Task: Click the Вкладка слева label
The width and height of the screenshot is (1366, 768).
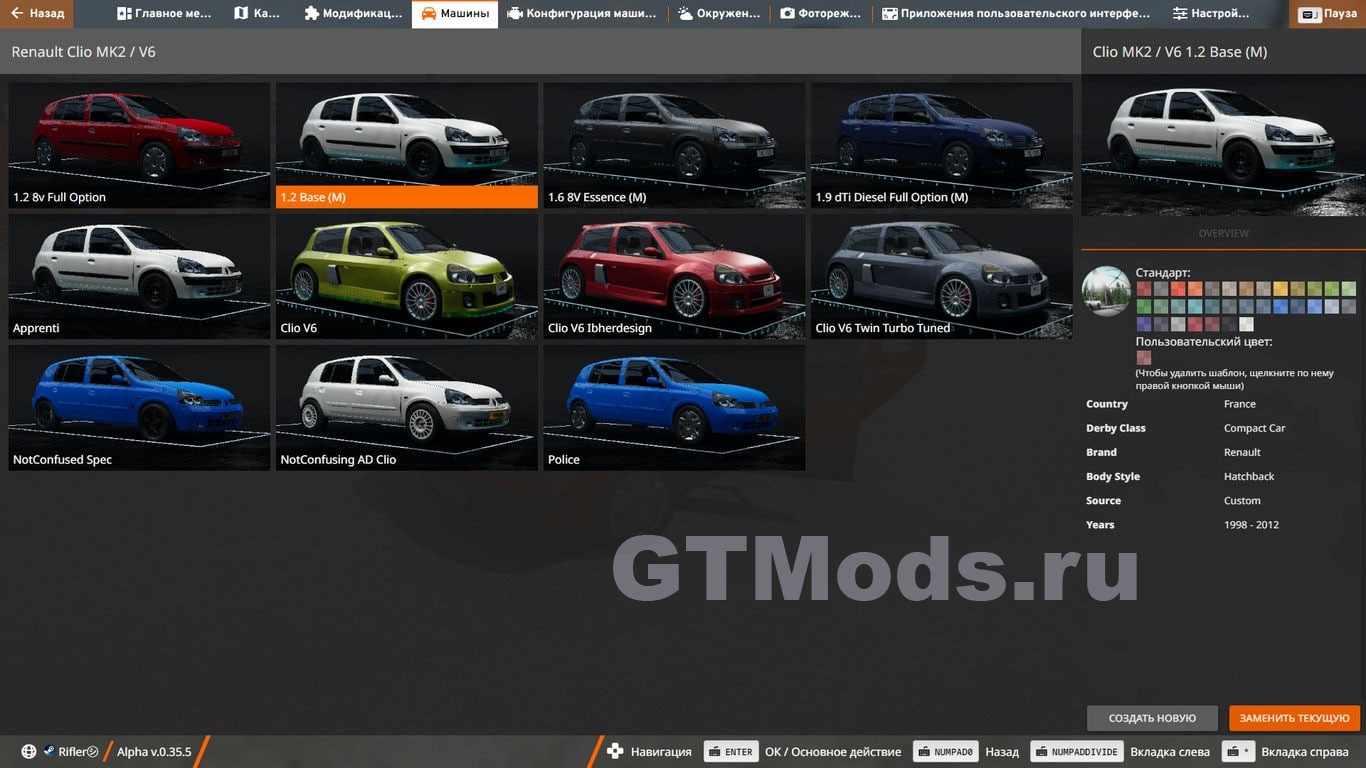Action: click(1170, 752)
